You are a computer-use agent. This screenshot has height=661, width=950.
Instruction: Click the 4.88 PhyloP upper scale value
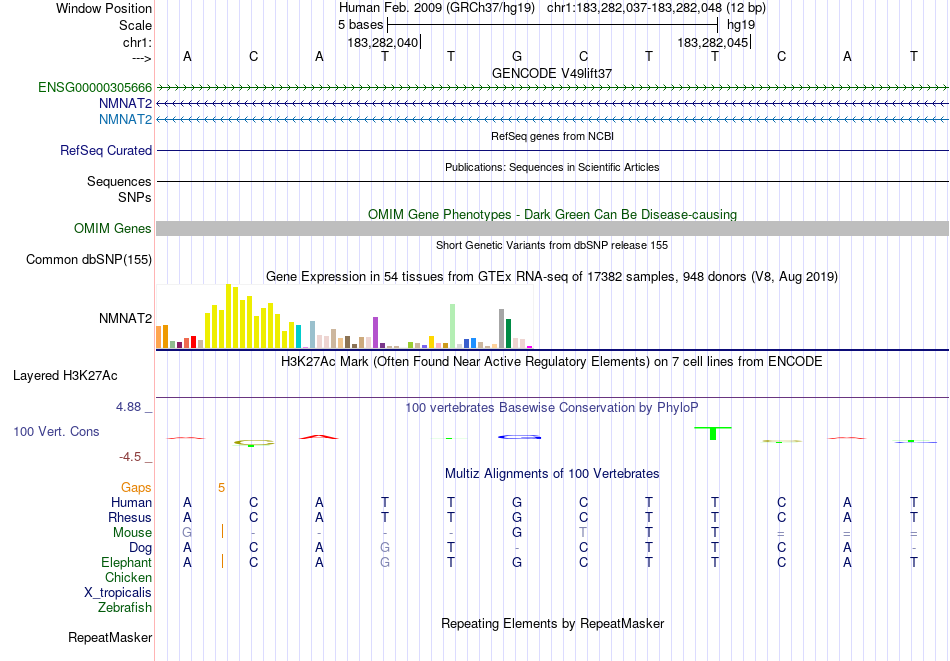click(128, 407)
